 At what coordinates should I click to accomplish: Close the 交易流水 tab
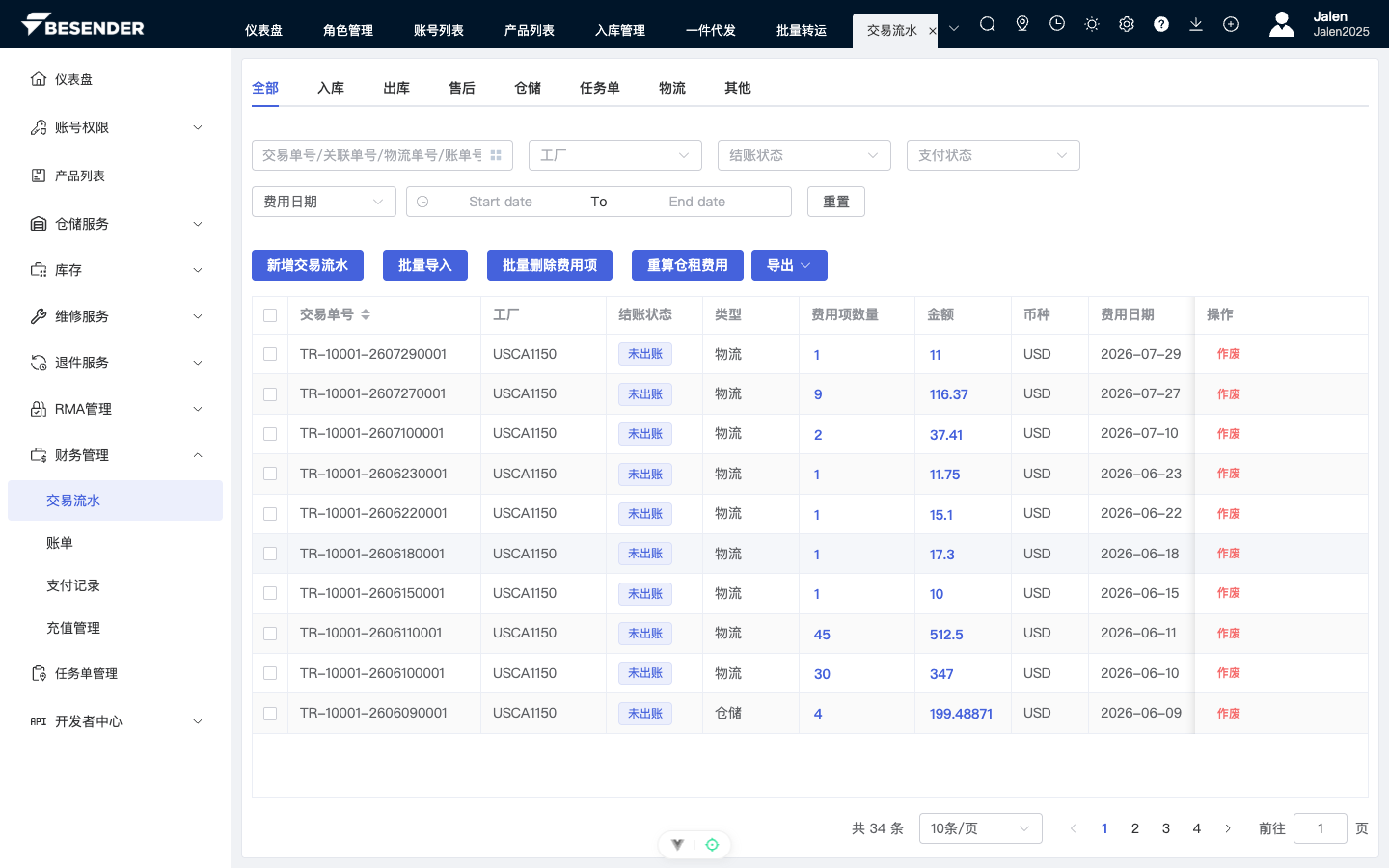932,31
